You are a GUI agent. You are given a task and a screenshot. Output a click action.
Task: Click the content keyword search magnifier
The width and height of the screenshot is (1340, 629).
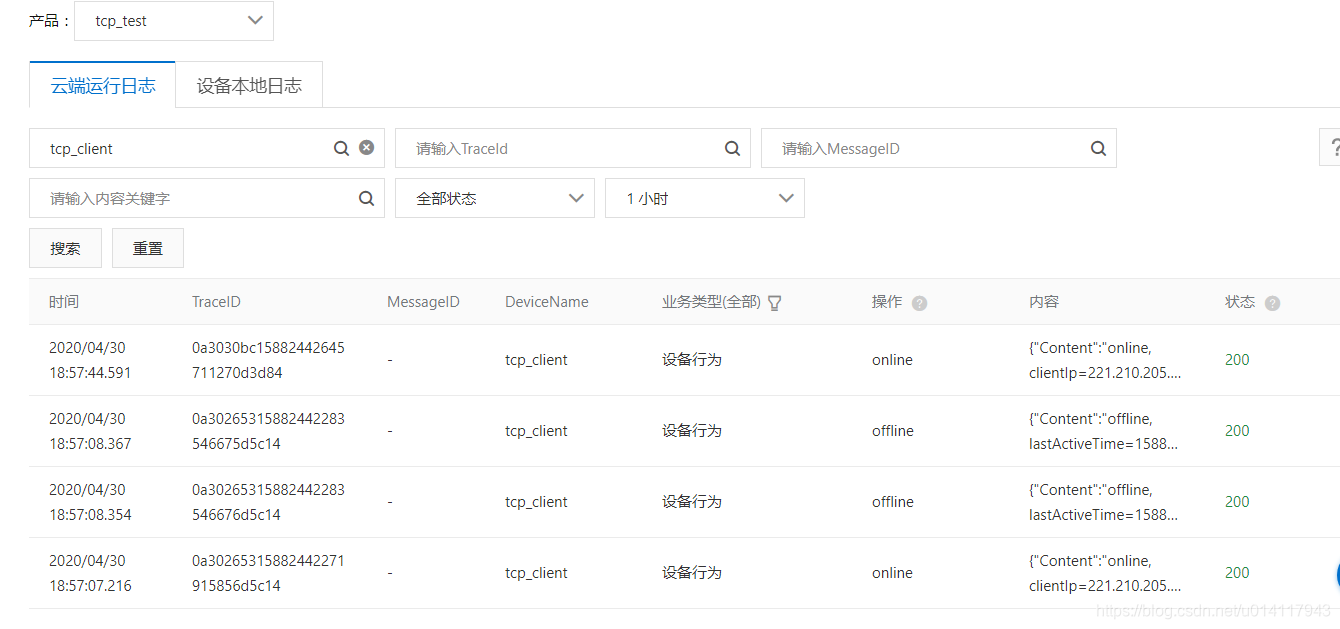367,198
